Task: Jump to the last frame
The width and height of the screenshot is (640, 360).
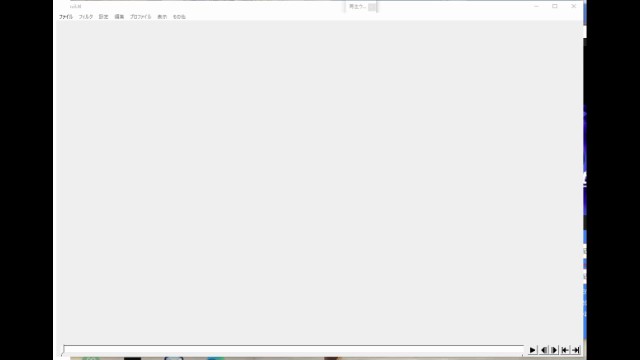Action: [576, 350]
